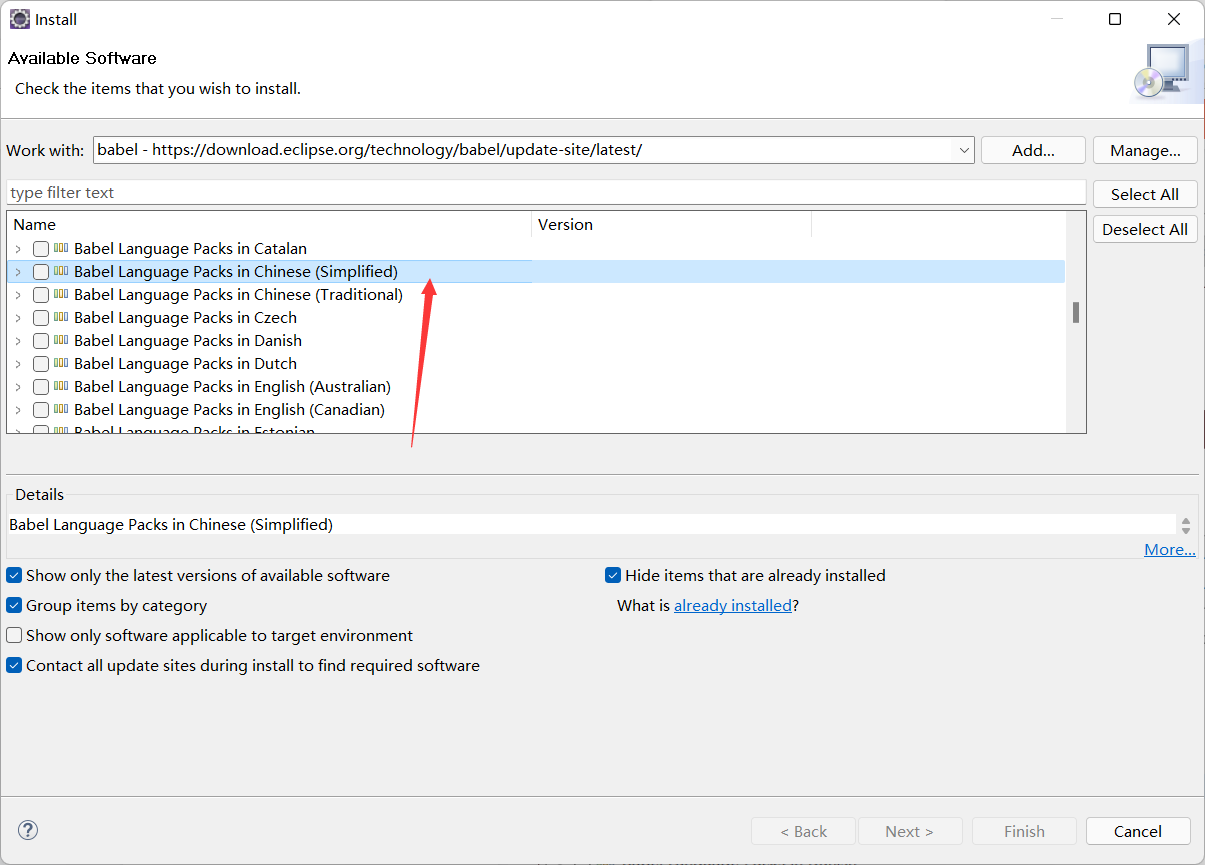
Task: Toggle Hide items that are already installed
Action: tap(613, 575)
